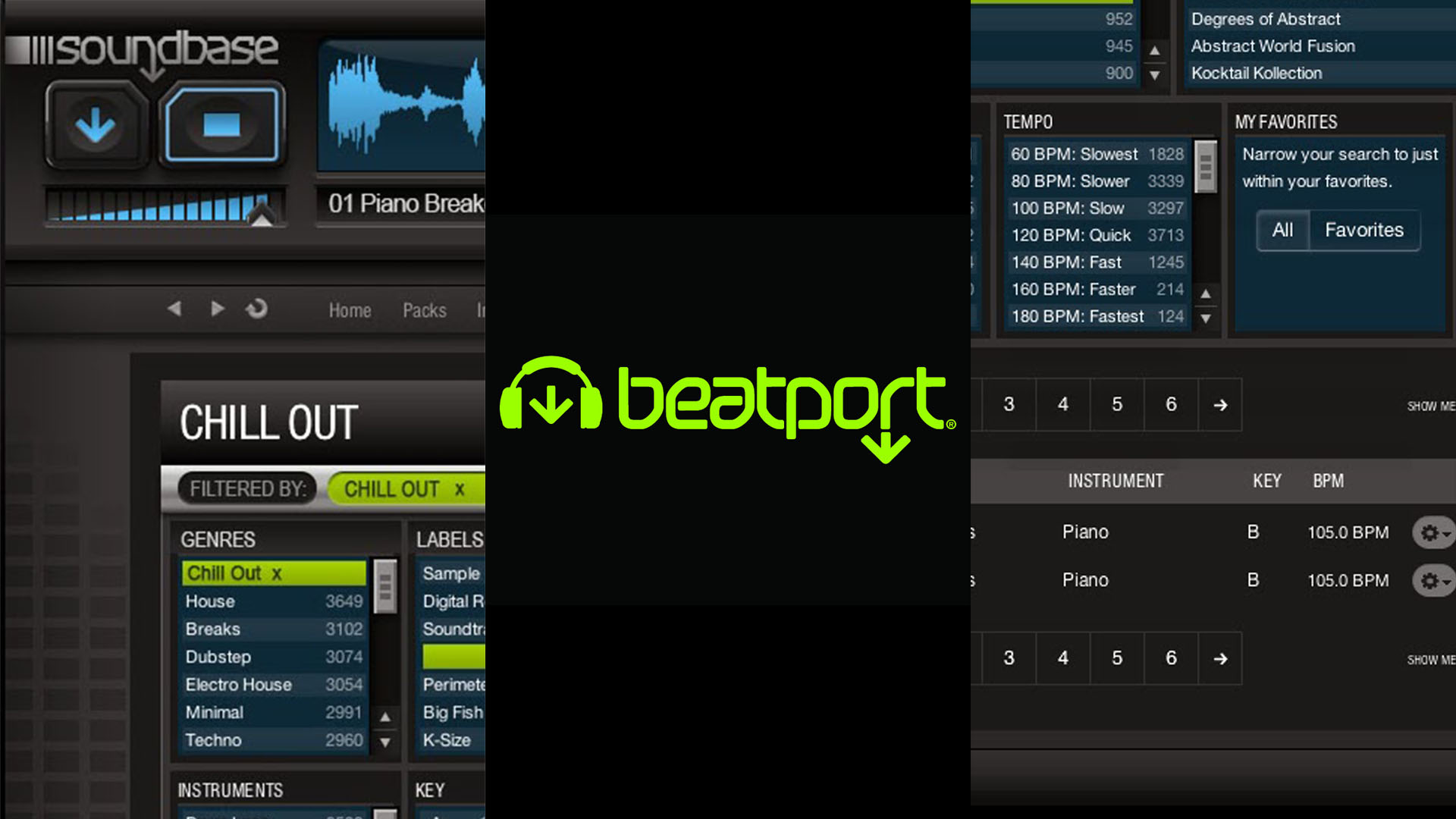
Task: Click the refresh/loop icon in Soundbase
Action: 256,309
